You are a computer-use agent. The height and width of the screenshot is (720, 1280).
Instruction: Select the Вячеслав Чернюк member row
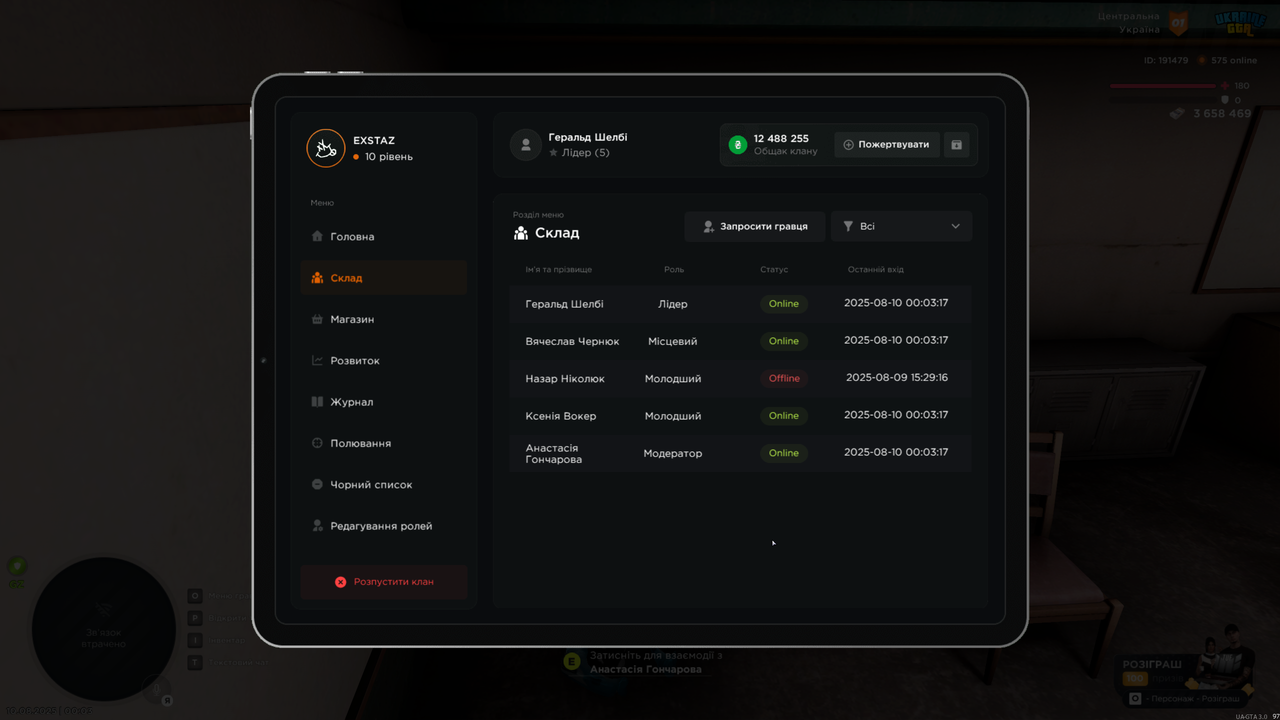point(740,341)
